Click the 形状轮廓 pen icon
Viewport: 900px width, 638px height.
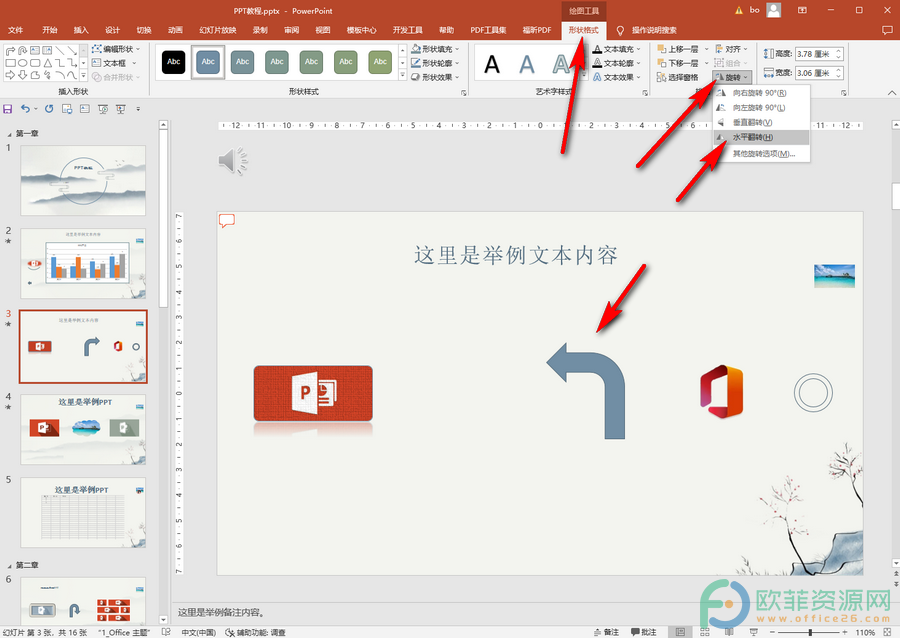coord(416,63)
